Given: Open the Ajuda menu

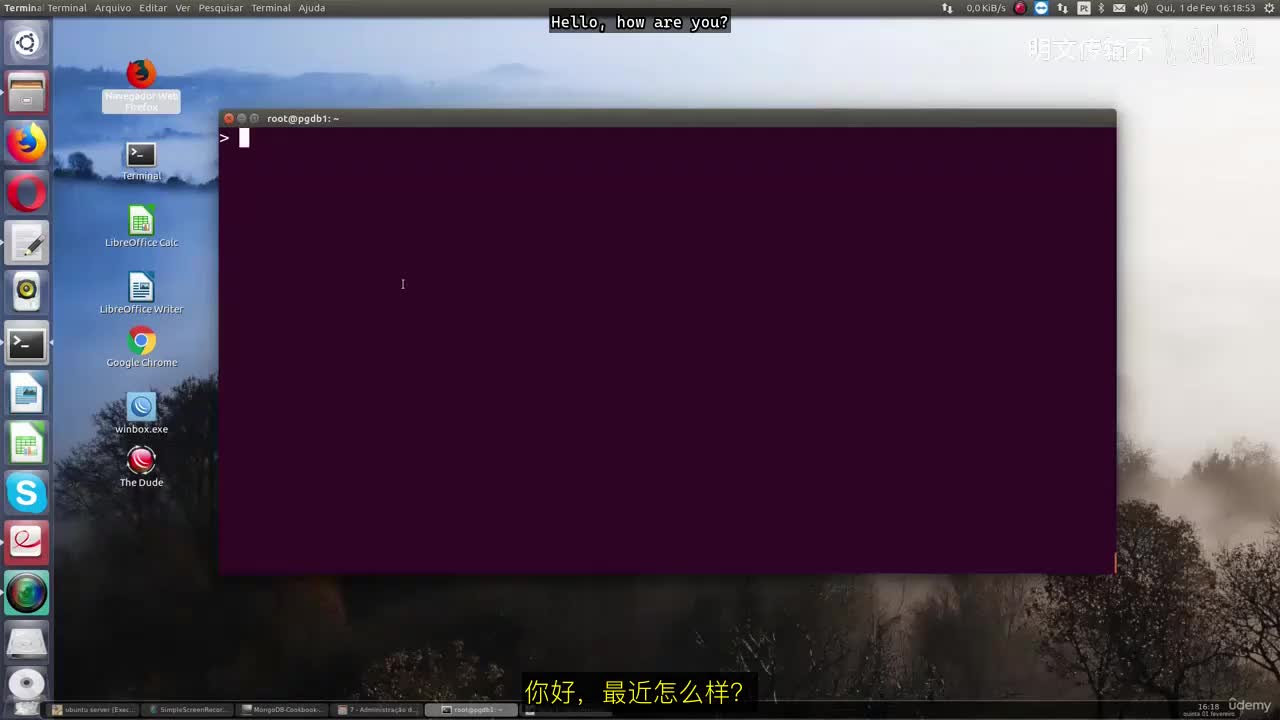Looking at the screenshot, I should click(x=312, y=8).
